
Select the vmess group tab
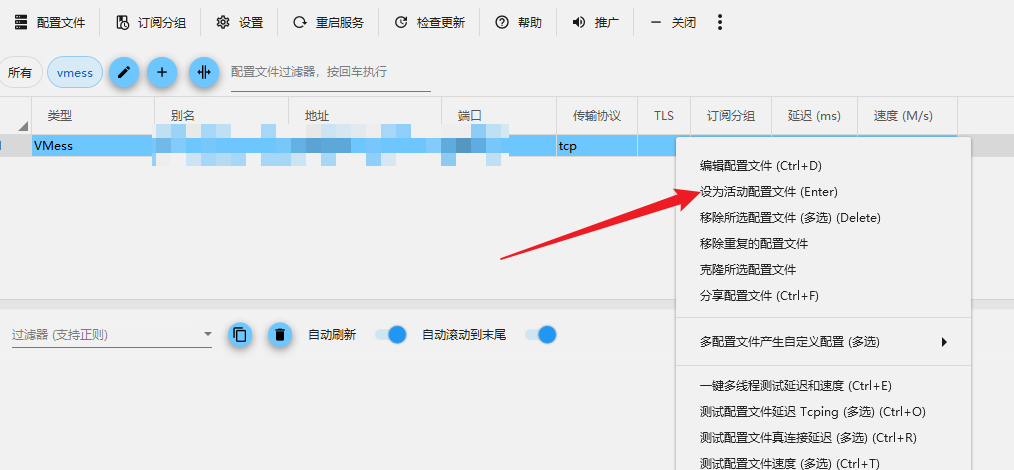[75, 72]
